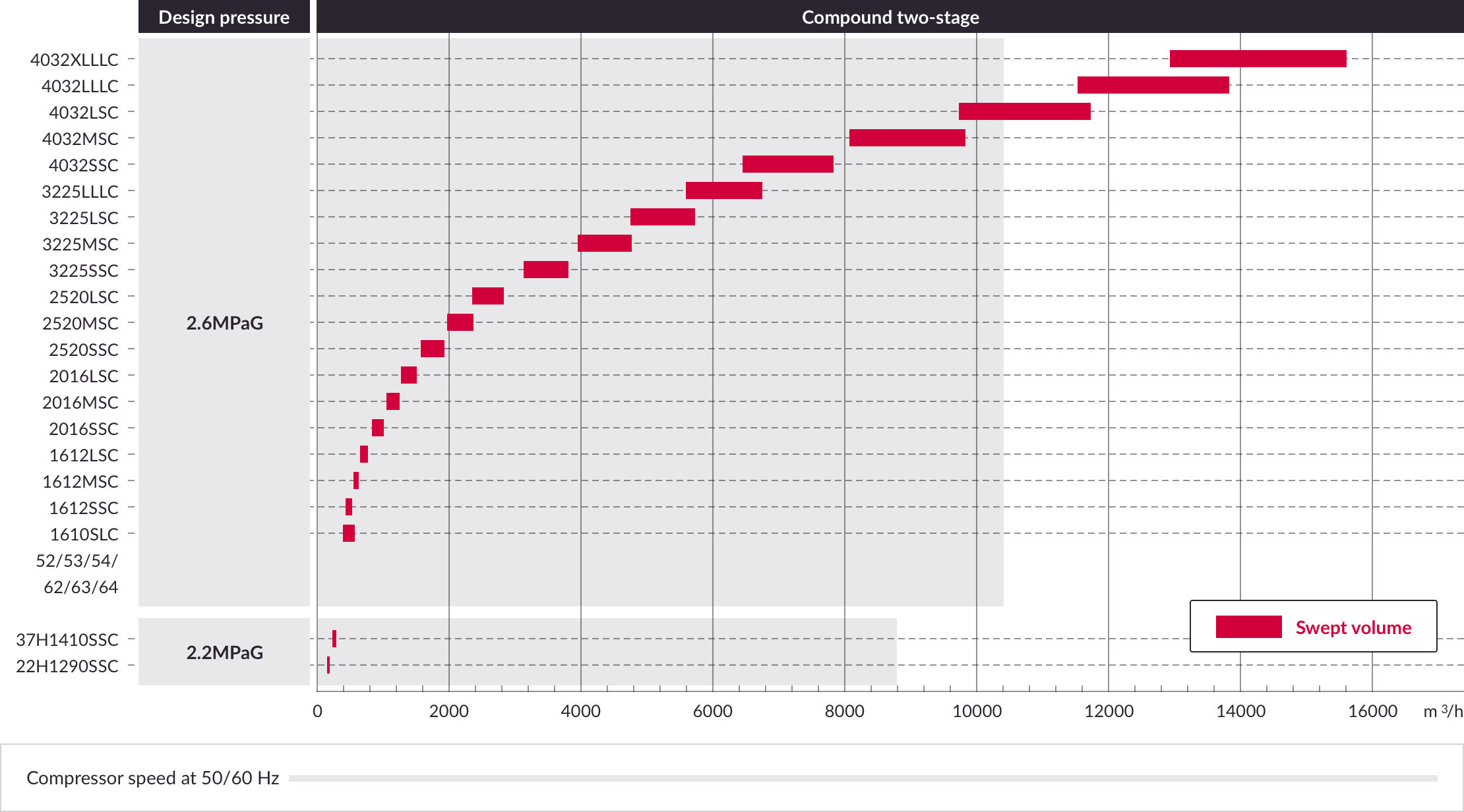Viewport: 1464px width, 812px height.
Task: Click the Swept volume legend label
Action: click(x=1353, y=627)
